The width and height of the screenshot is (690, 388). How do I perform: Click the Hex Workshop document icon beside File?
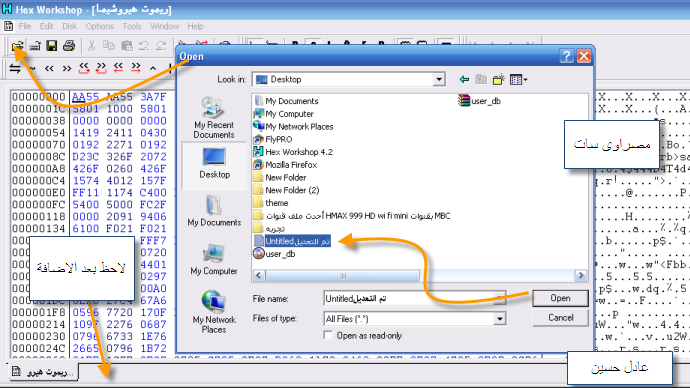pyautogui.click(x=8, y=26)
